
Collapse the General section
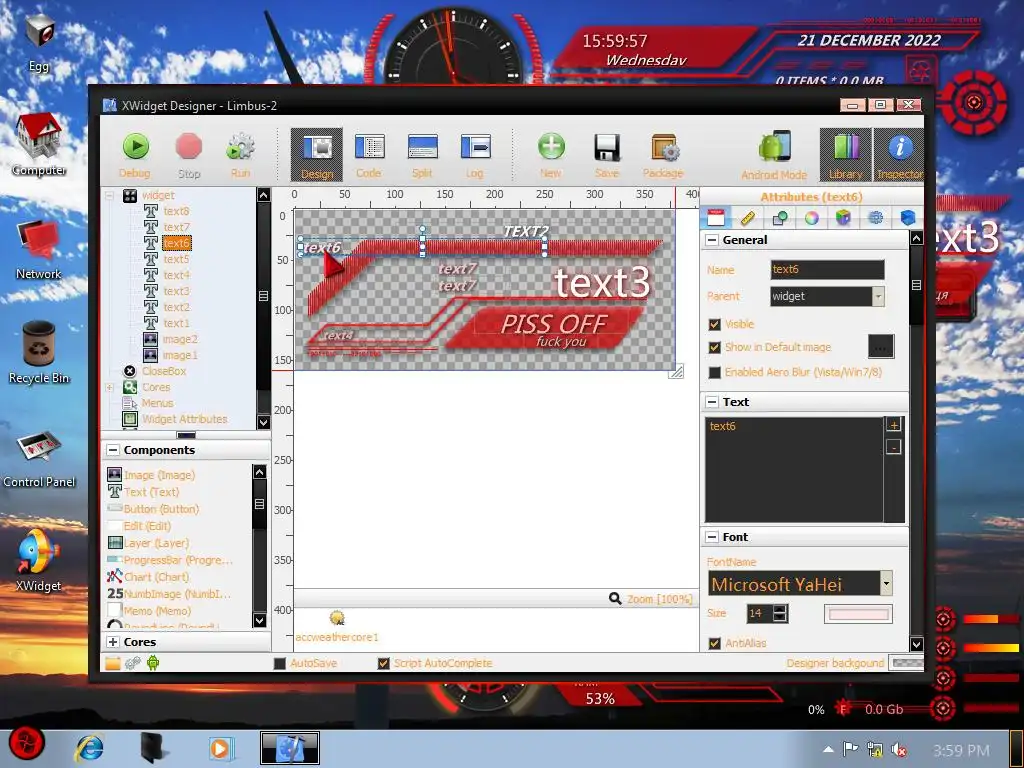712,240
